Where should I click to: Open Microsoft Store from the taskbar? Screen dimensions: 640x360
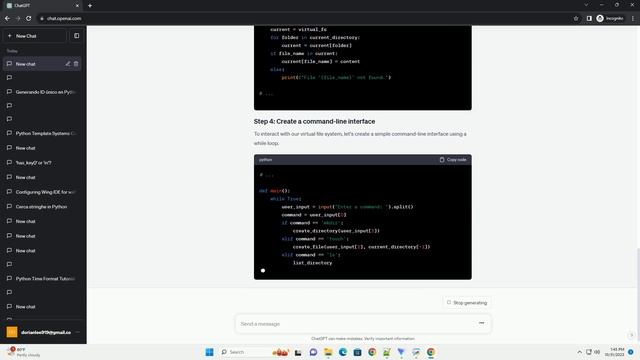click(357, 352)
